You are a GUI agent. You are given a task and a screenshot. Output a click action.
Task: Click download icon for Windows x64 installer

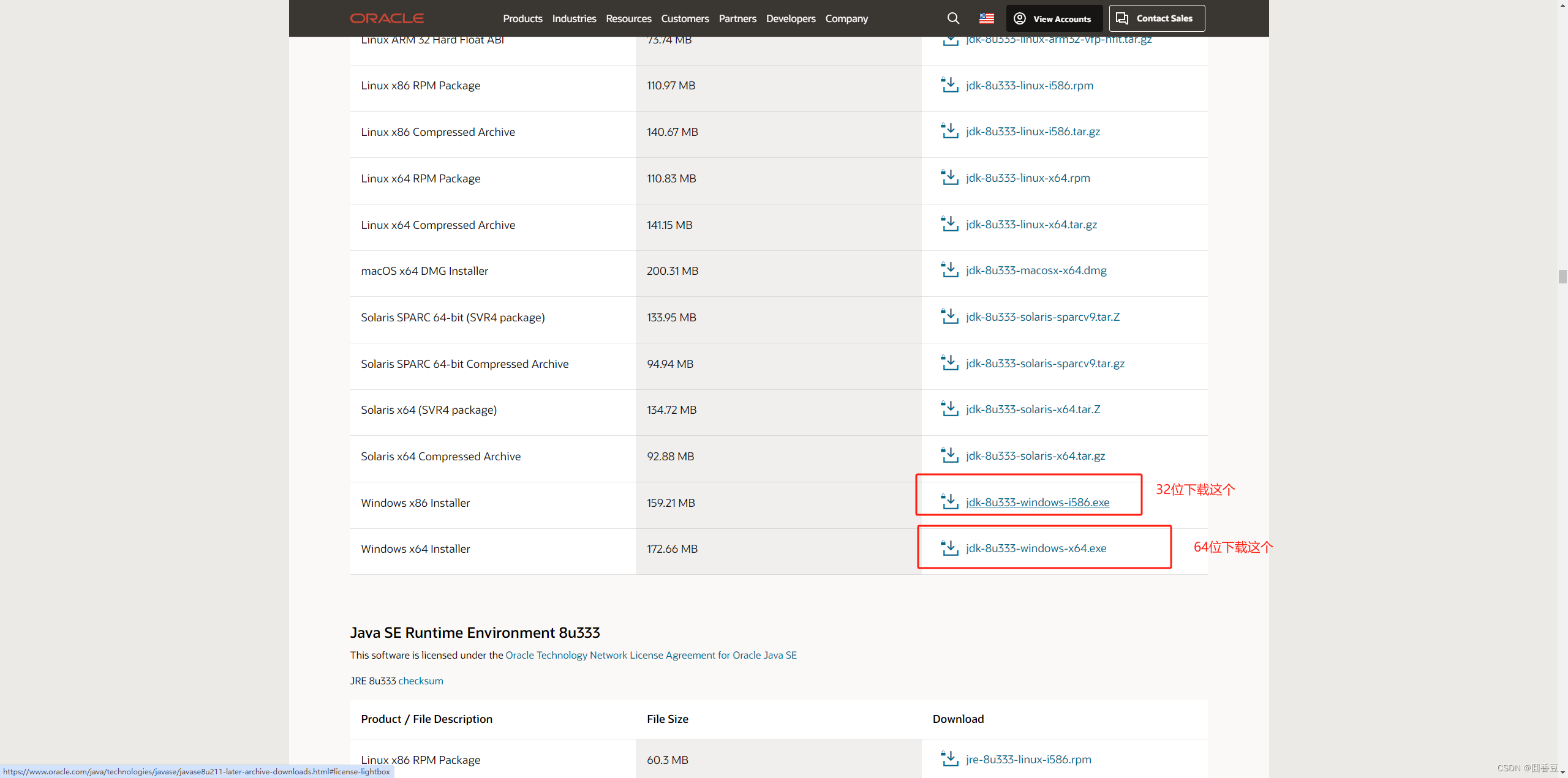(949, 548)
